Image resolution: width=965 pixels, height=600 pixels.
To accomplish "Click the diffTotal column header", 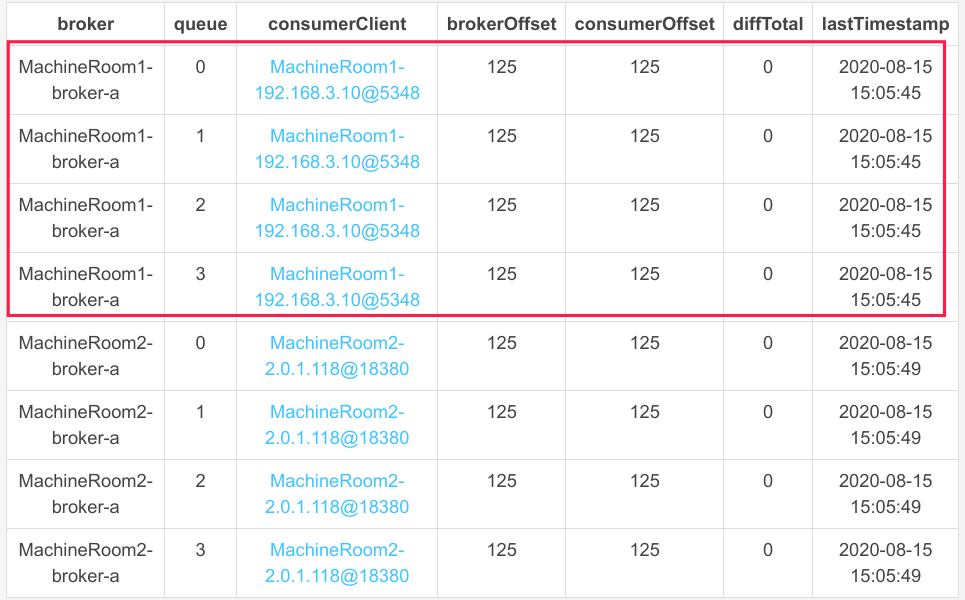I will (767, 23).
